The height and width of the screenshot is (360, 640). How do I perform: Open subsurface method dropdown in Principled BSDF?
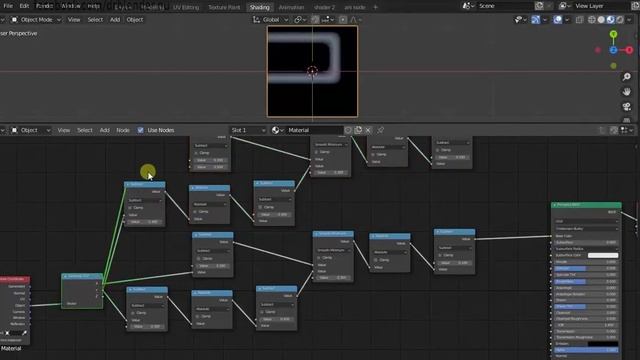tap(586, 229)
